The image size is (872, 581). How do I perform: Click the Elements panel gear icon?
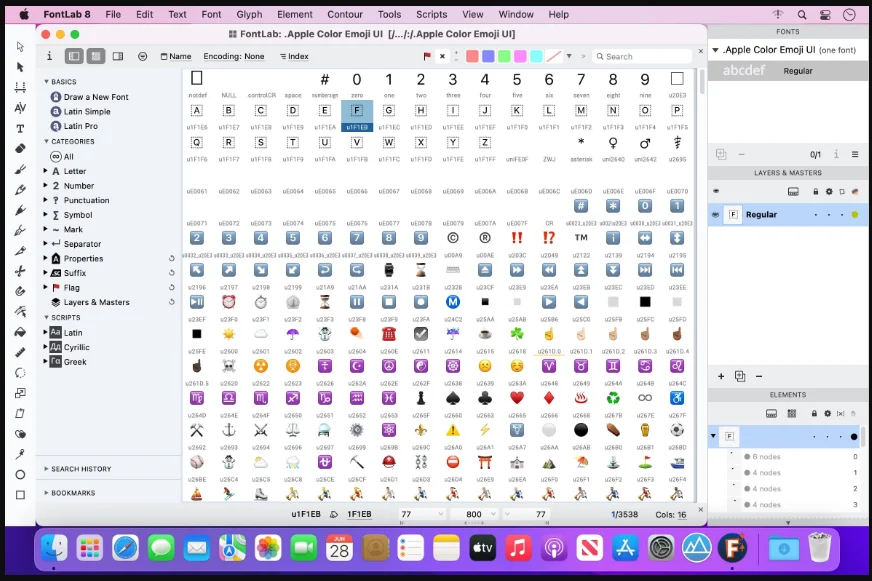click(828, 414)
